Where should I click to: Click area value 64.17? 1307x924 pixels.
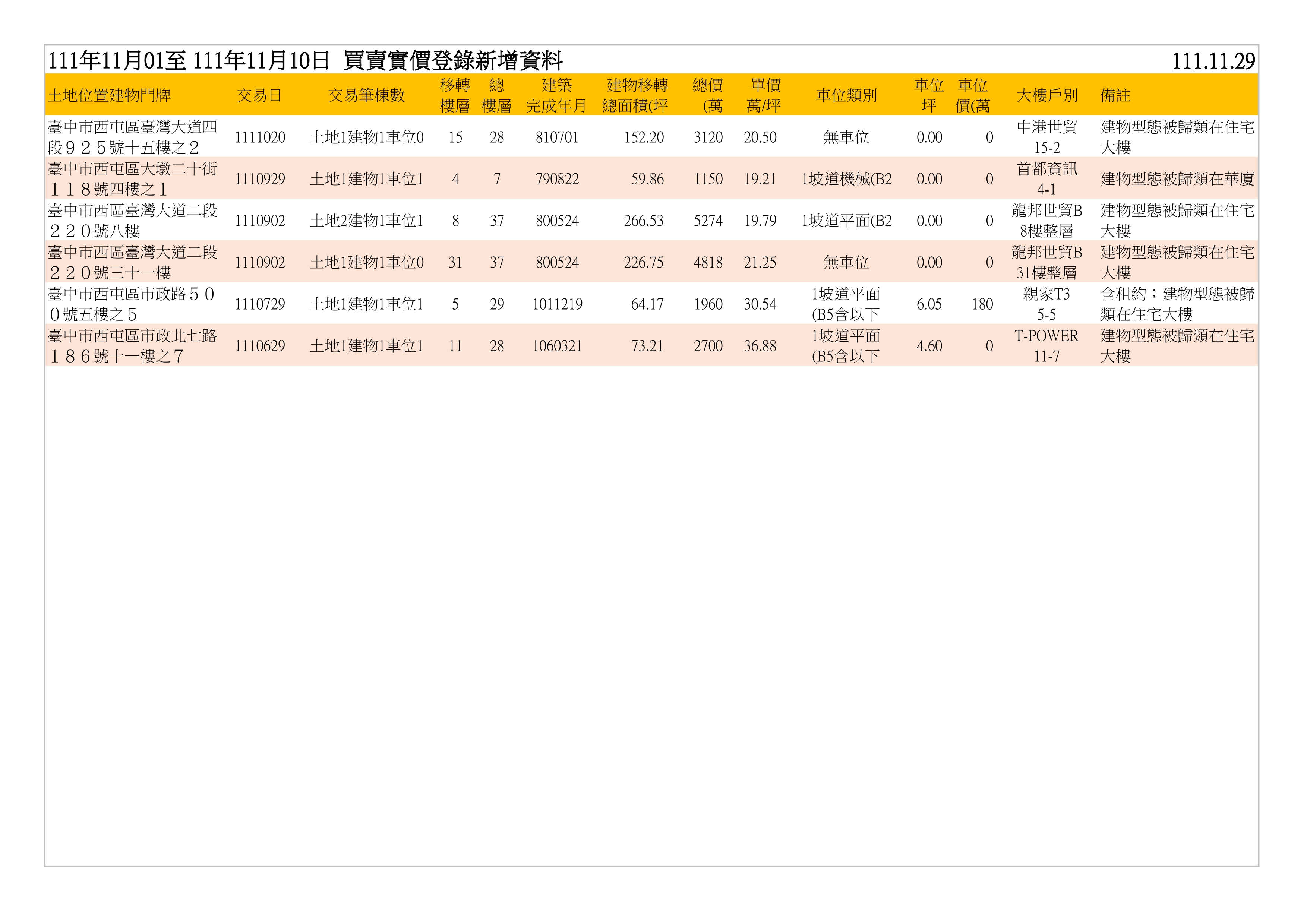point(647,304)
